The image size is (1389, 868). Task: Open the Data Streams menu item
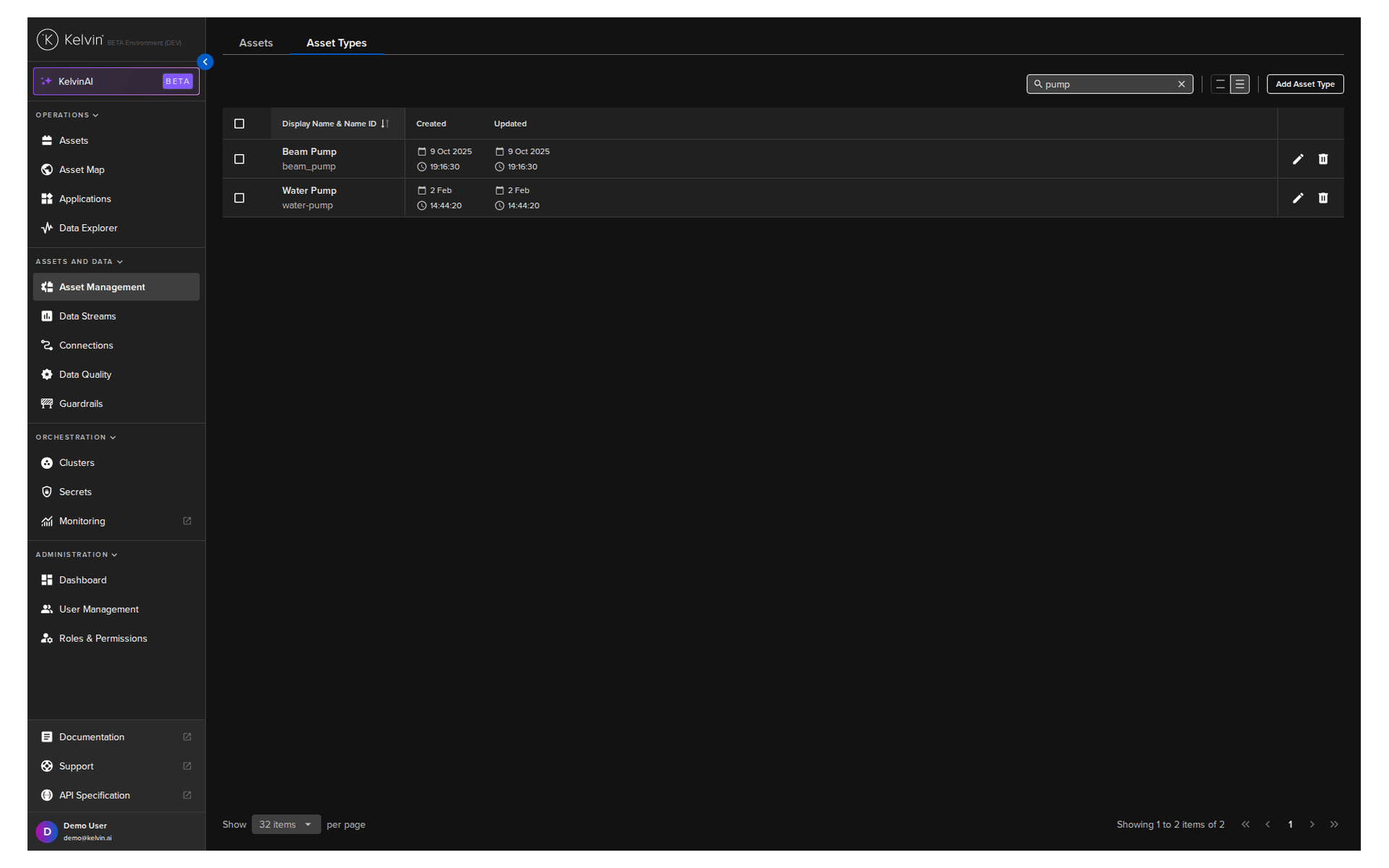pos(87,316)
